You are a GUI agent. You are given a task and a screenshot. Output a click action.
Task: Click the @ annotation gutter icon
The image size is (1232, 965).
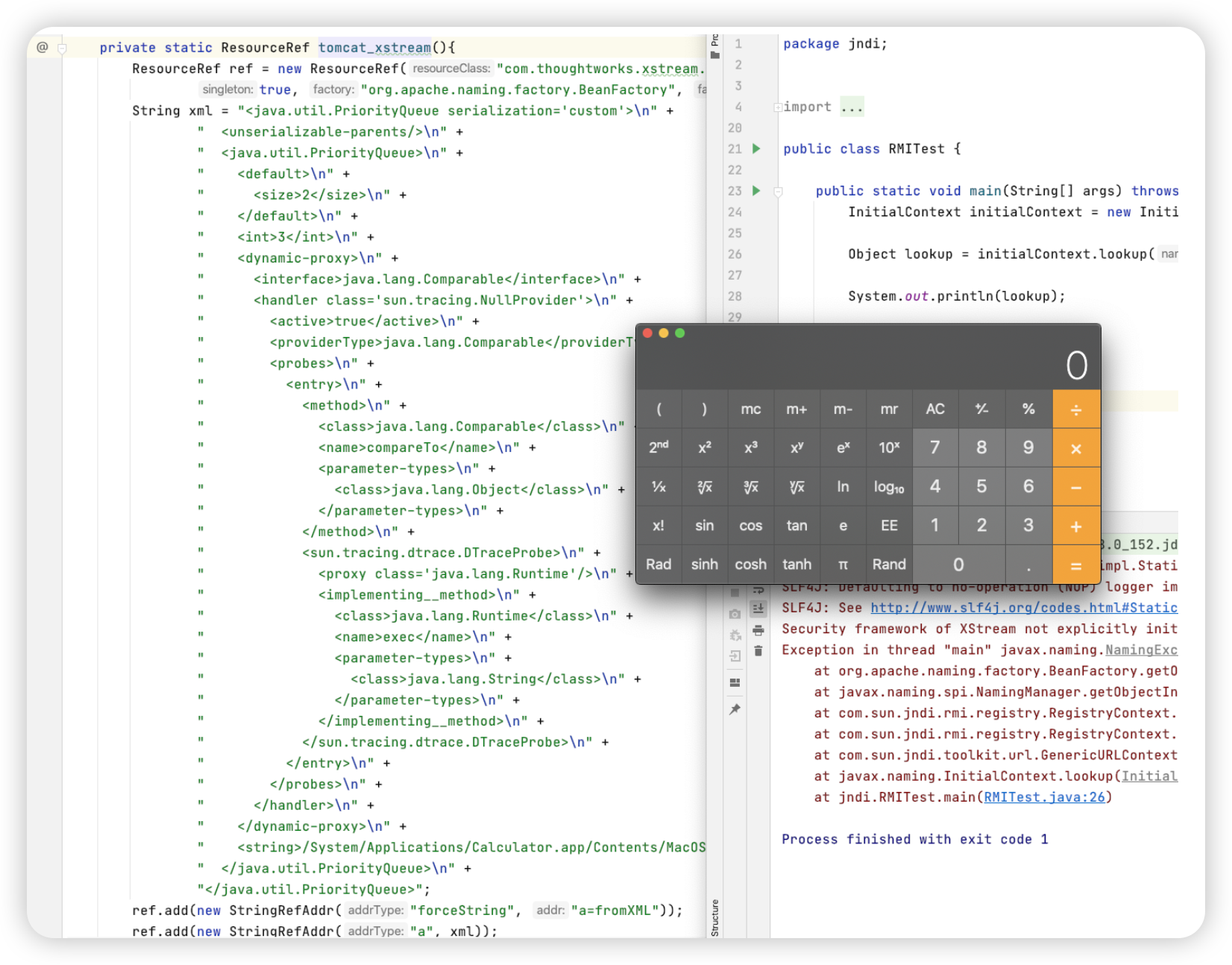point(43,47)
